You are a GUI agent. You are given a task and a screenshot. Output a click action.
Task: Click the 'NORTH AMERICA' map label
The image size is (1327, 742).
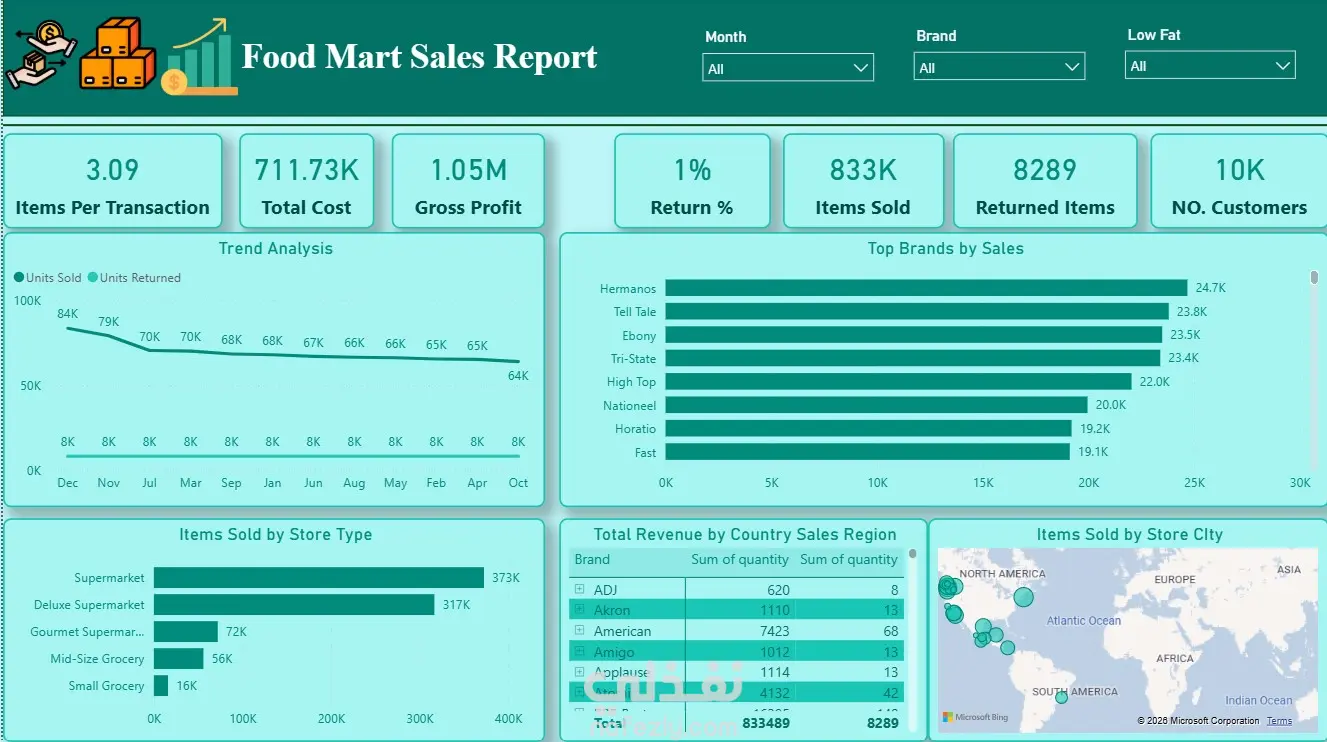click(x=1002, y=574)
